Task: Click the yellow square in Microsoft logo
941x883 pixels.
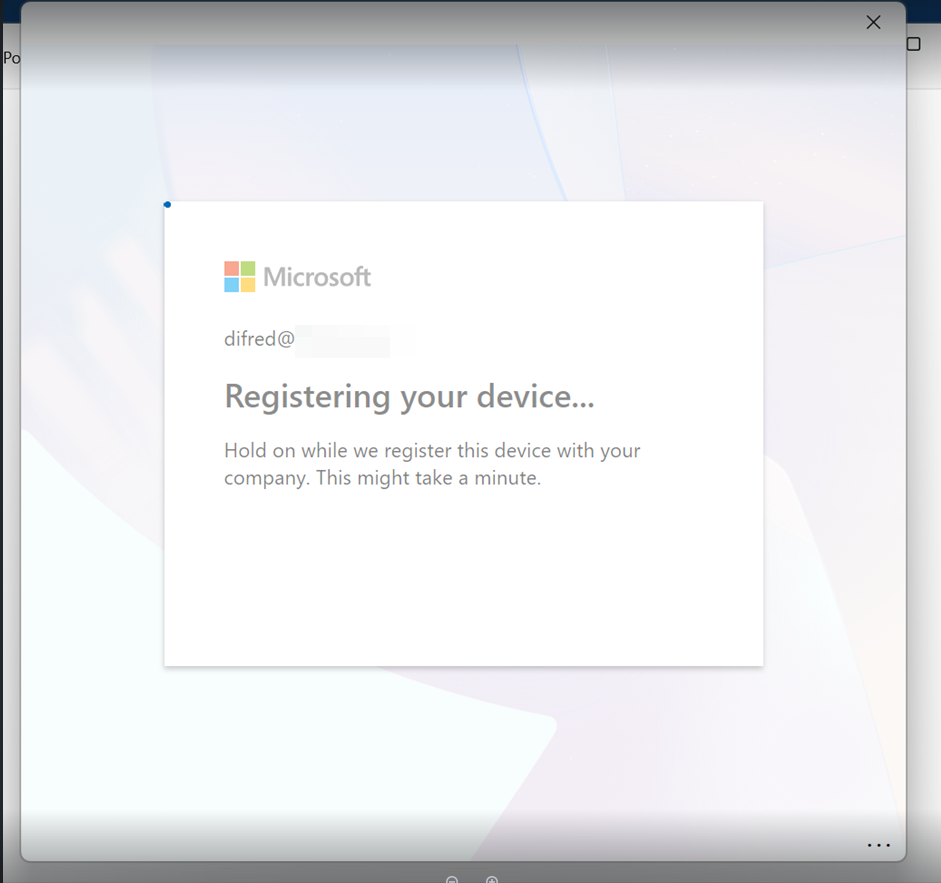Action: click(x=247, y=285)
